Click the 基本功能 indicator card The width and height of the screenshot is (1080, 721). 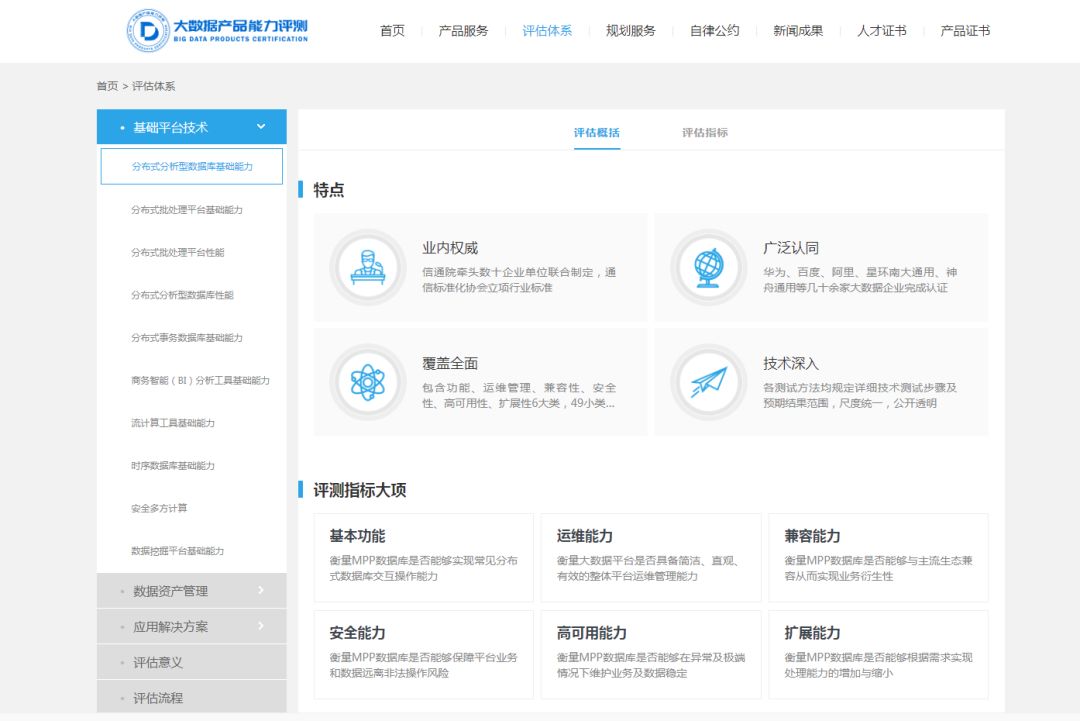point(424,558)
